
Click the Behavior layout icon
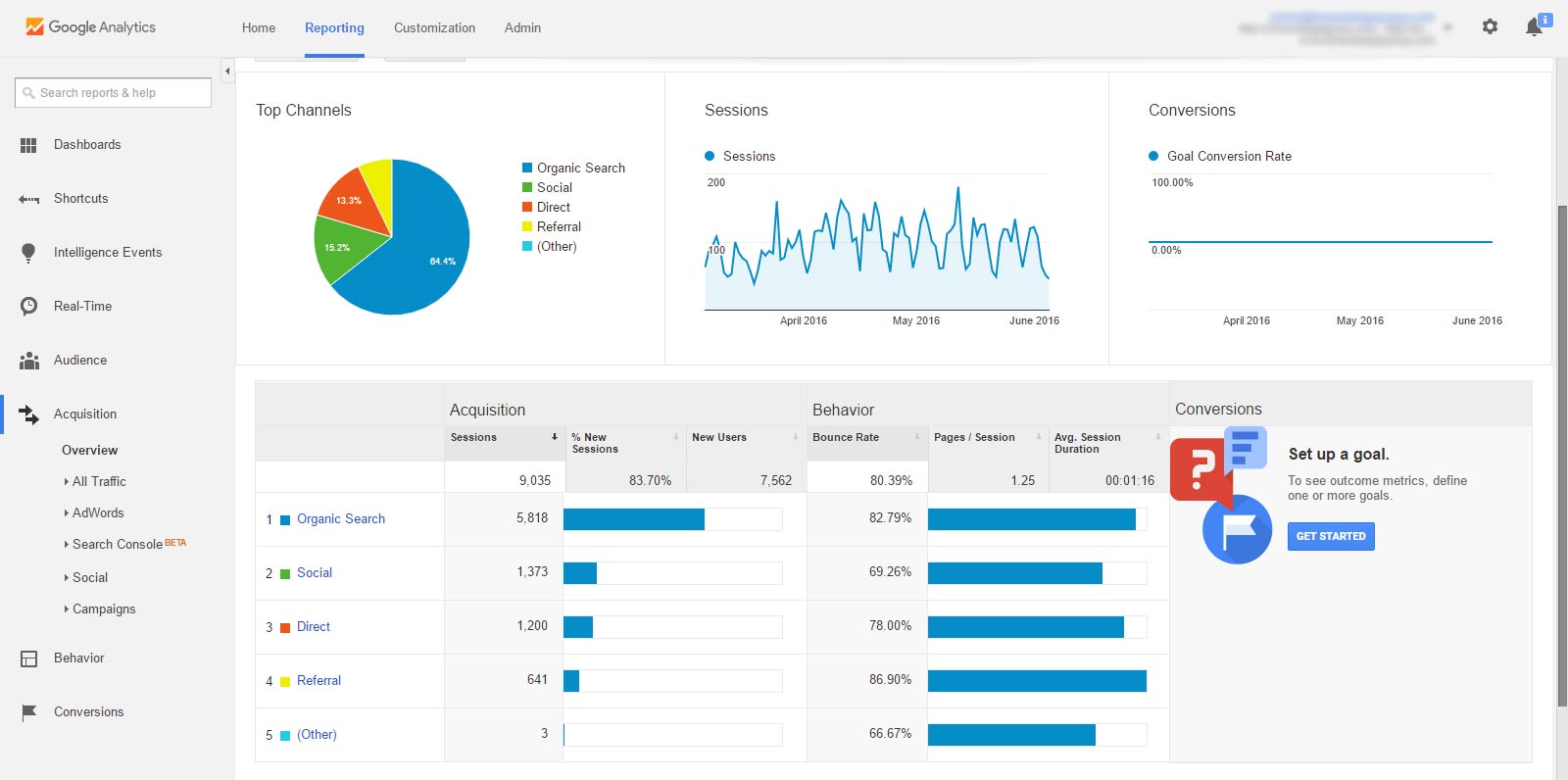pyautogui.click(x=28, y=658)
